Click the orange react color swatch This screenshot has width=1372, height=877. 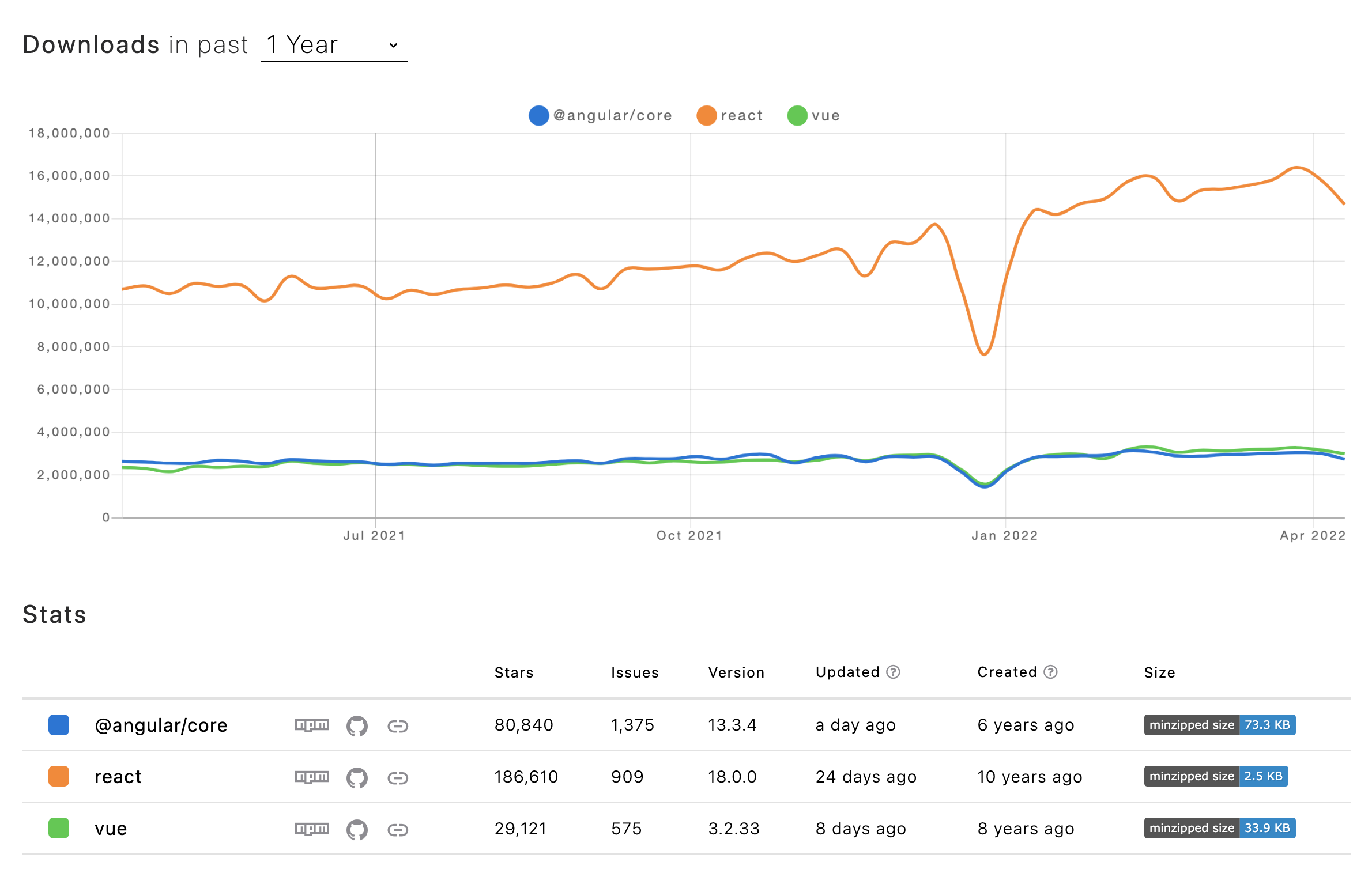[x=59, y=776]
